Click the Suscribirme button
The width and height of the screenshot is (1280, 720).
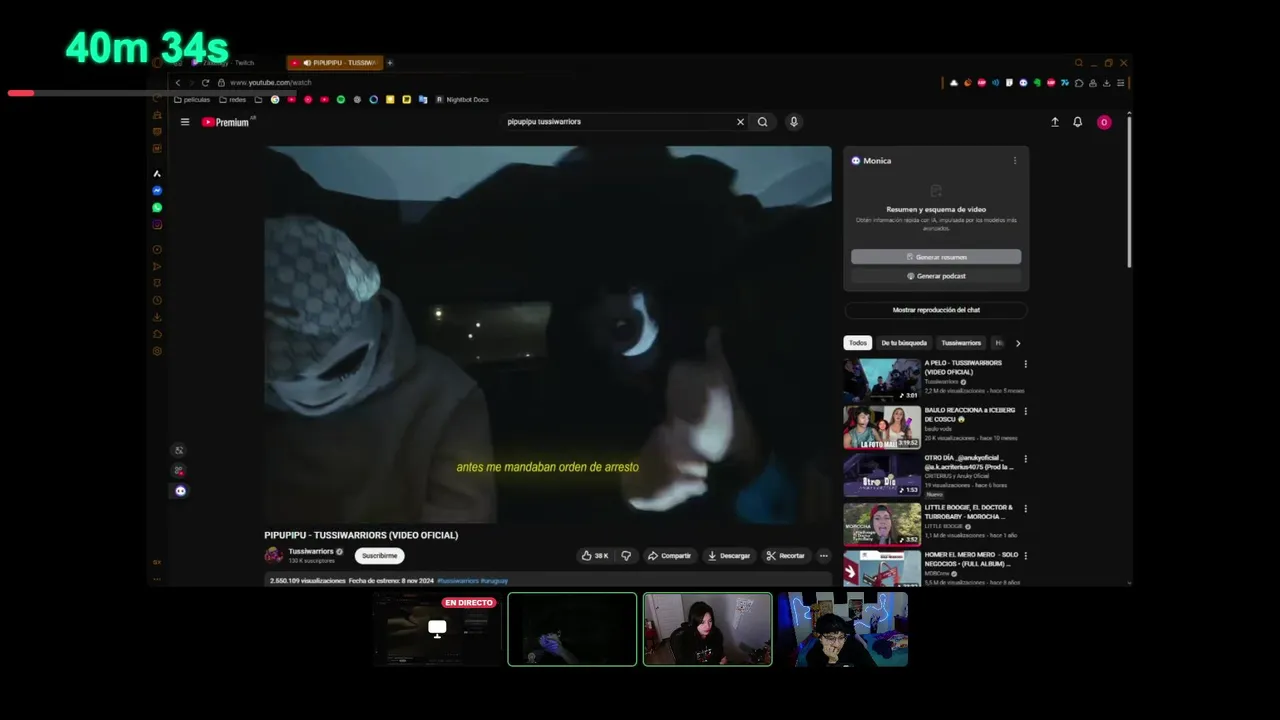379,556
